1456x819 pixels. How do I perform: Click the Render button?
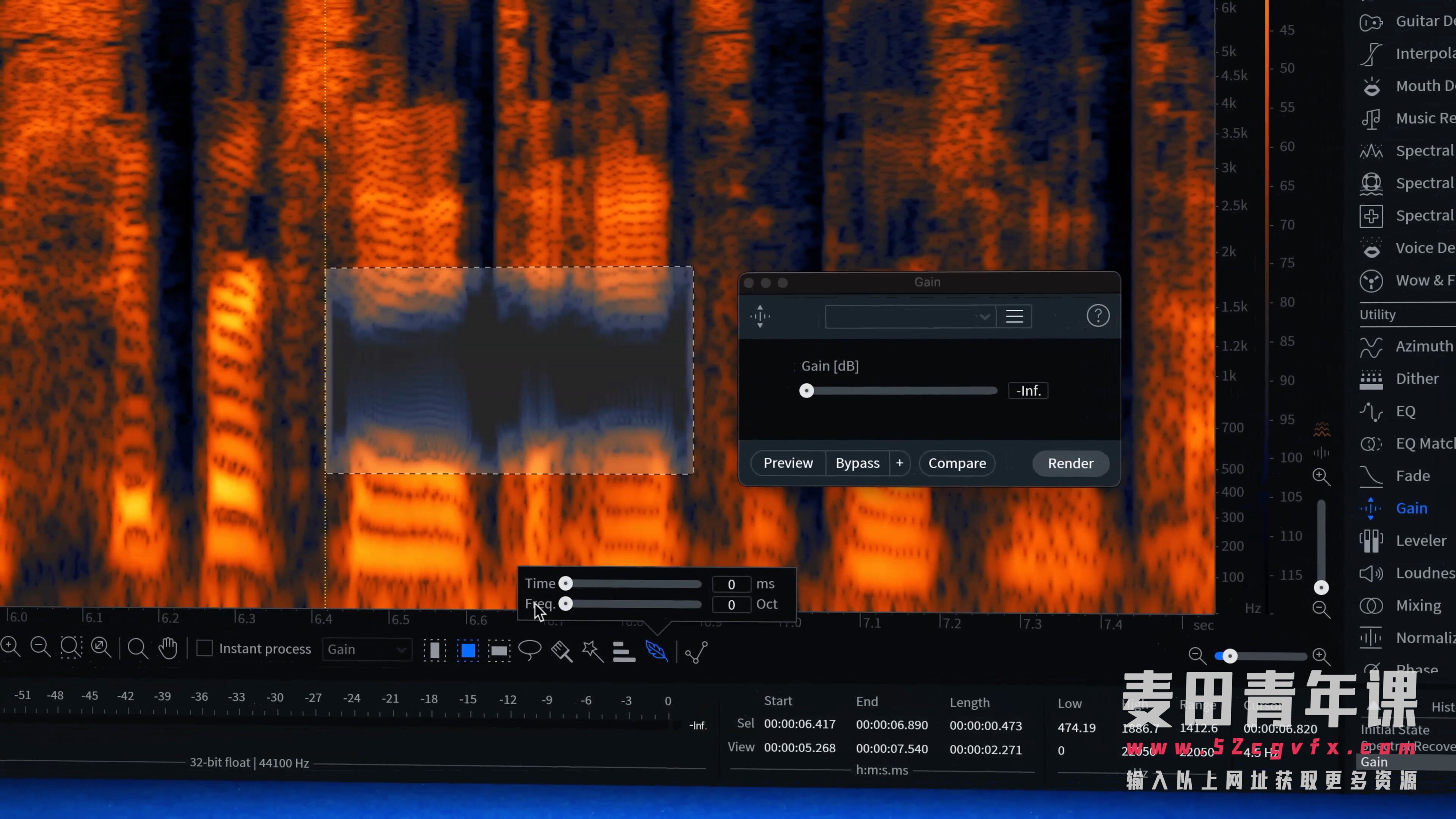click(1070, 463)
